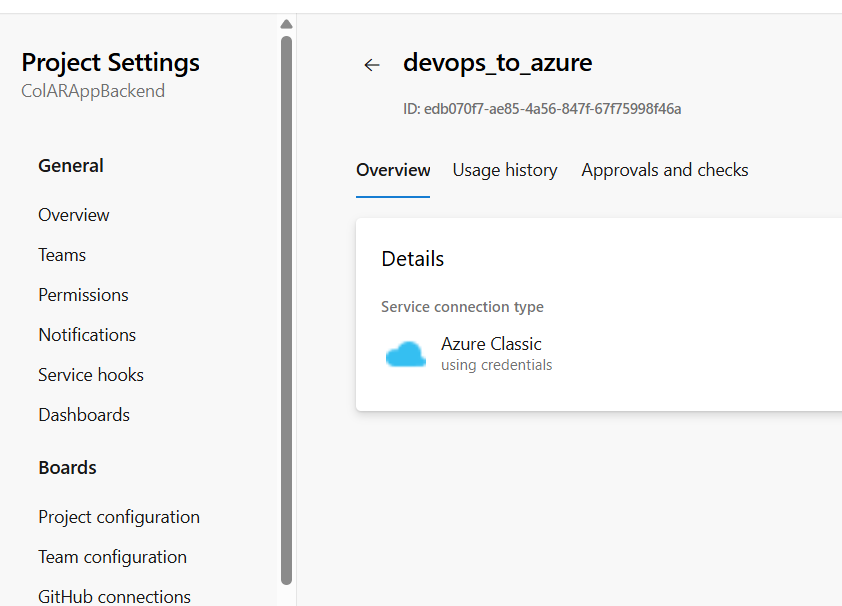Go back using the left arrow icon
Screen dimensions: 842x606
point(372,65)
